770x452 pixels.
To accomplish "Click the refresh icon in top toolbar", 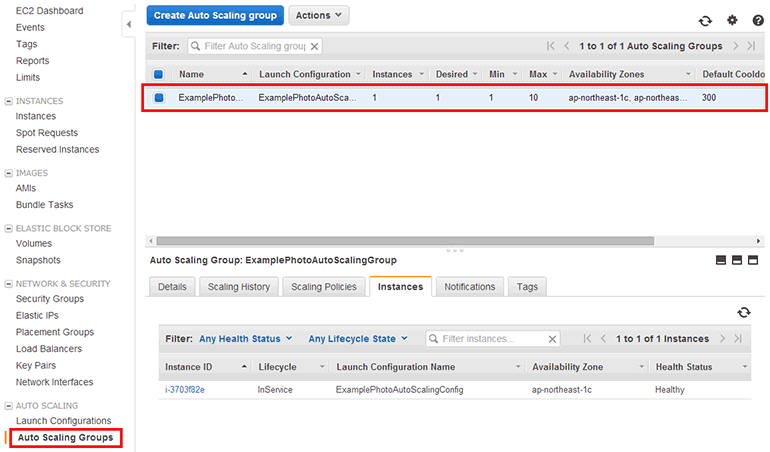I will coord(706,20).
